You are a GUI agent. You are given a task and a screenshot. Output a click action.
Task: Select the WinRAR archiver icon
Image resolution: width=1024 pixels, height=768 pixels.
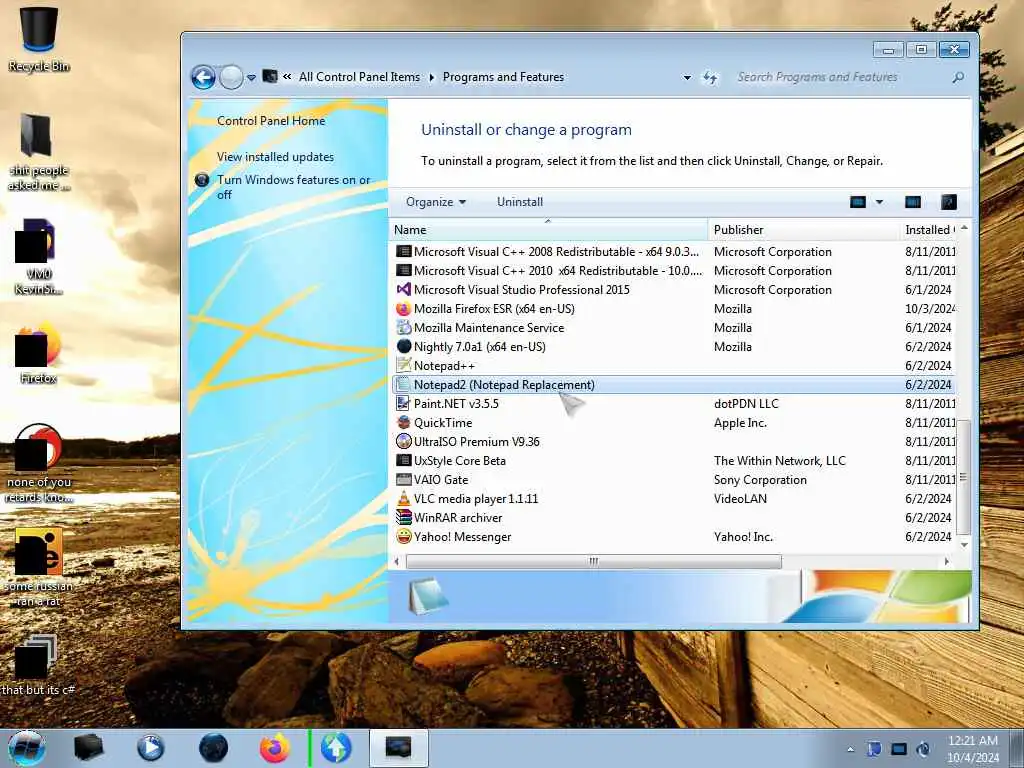pyautogui.click(x=404, y=517)
